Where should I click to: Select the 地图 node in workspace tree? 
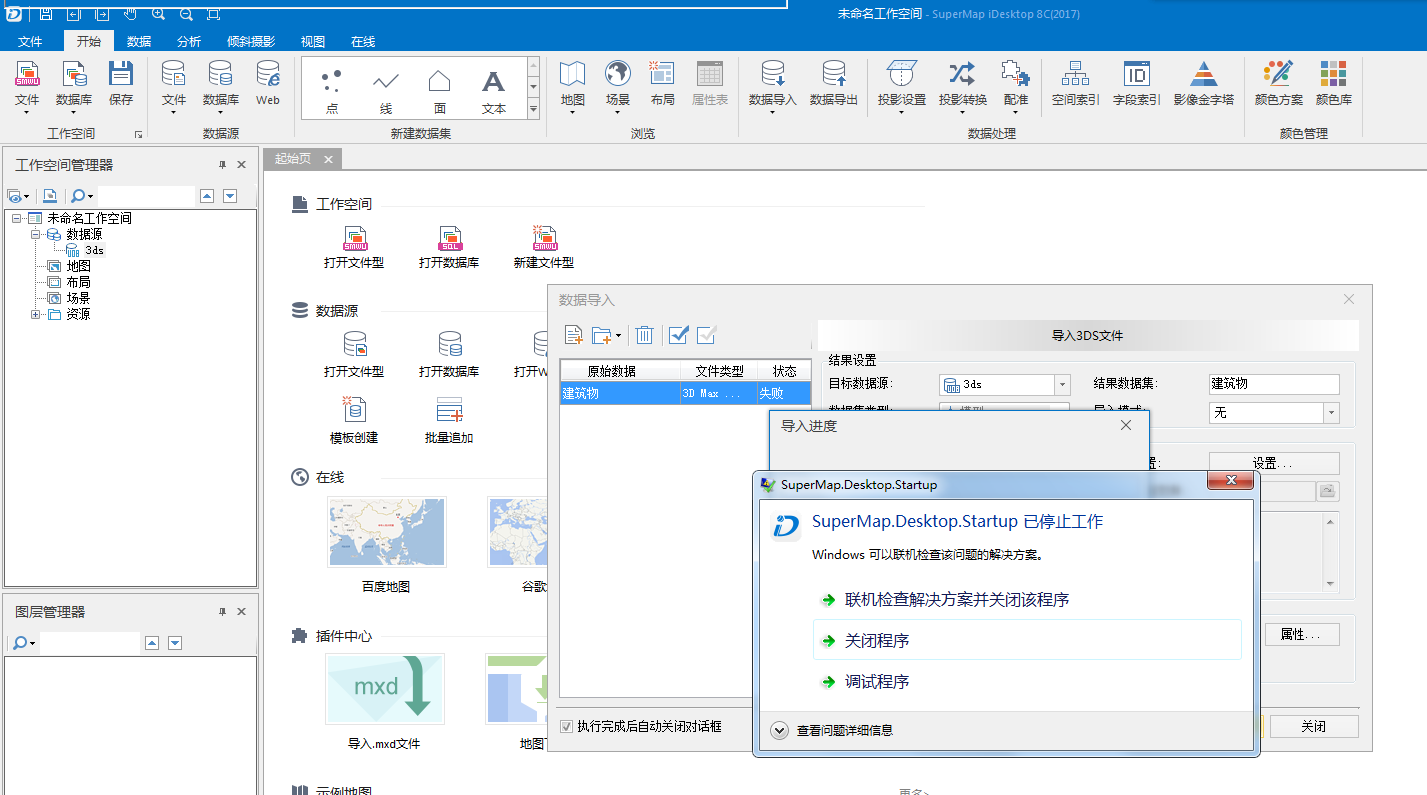[78, 266]
